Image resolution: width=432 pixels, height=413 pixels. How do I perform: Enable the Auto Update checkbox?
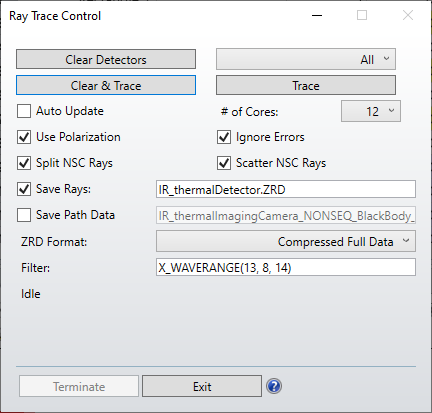coord(24,111)
